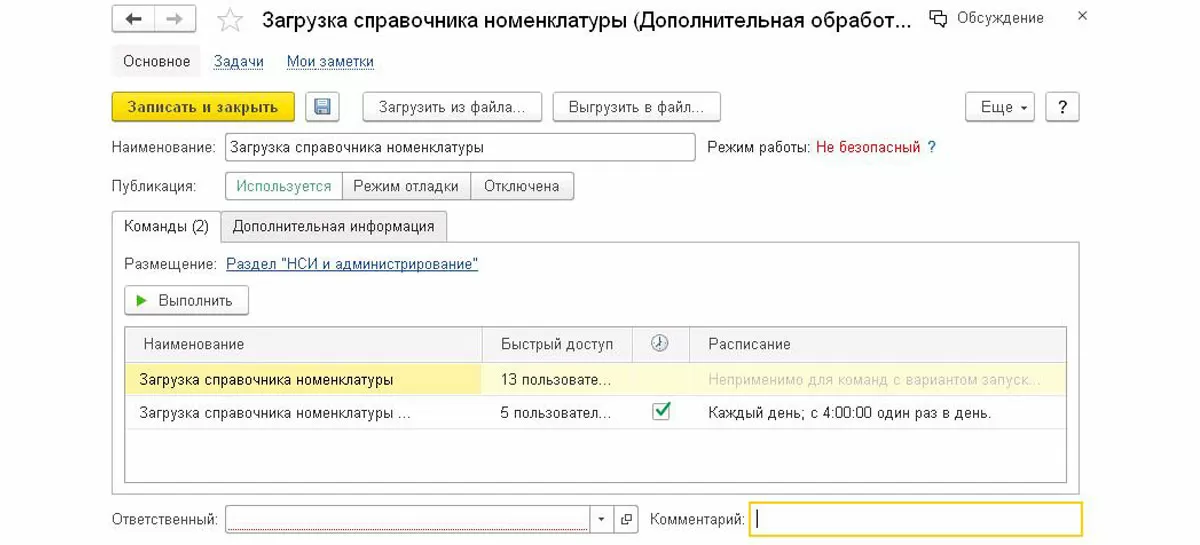Screen dimensions: 1200x545
Task: Click into the Комментарий input field
Action: pos(915,519)
